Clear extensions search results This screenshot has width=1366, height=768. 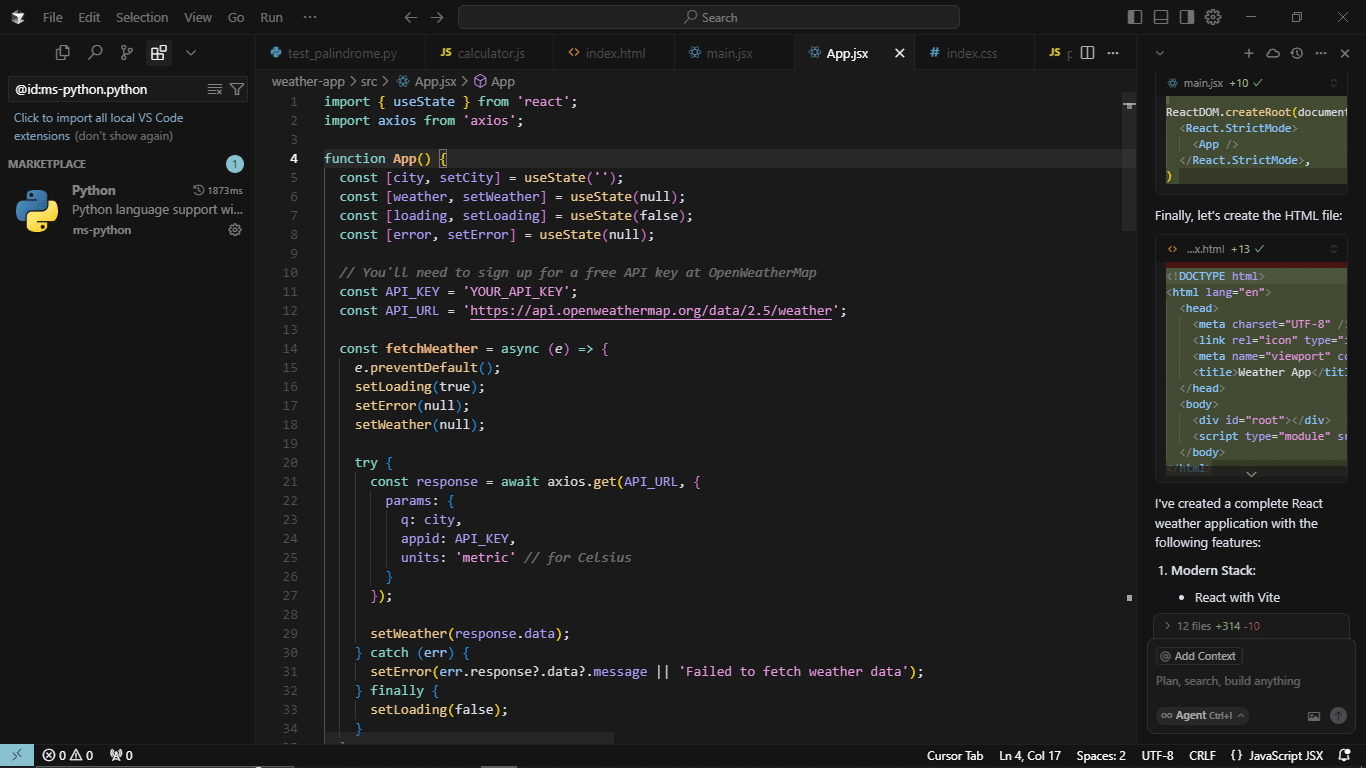click(214, 89)
